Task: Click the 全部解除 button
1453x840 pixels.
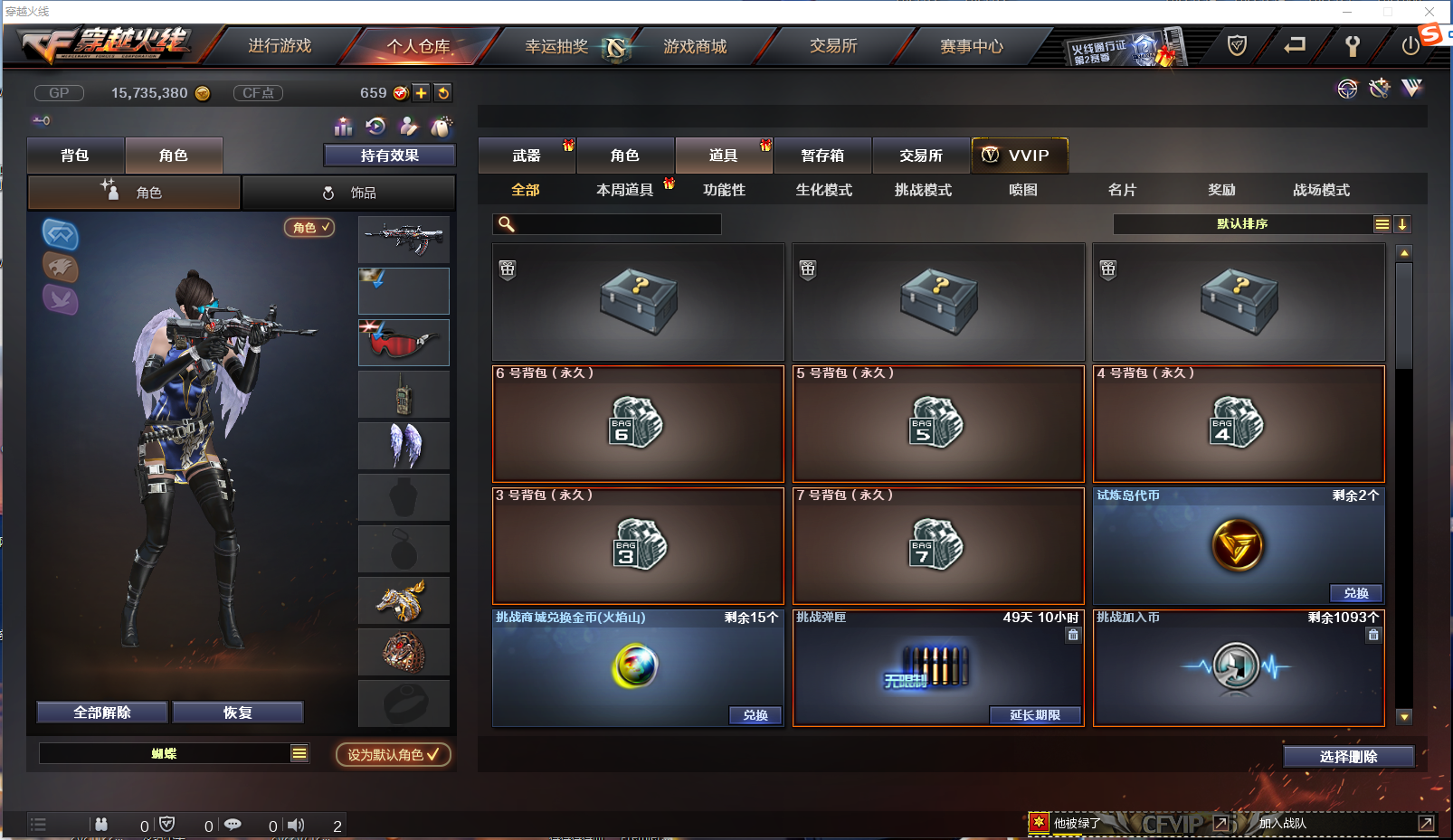Action: coord(102,713)
